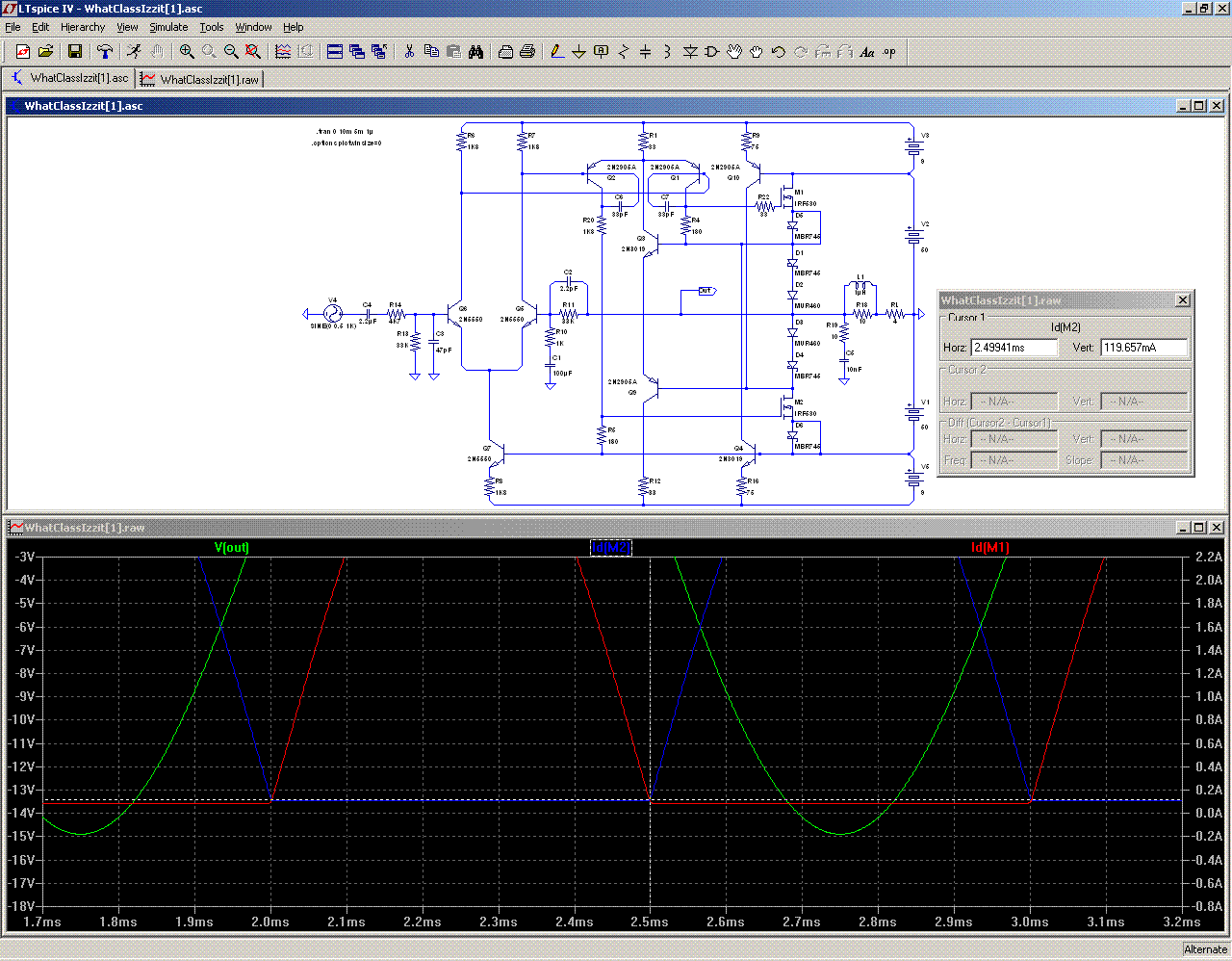Click the OUT net label in schematic
The image size is (1232, 961).
[706, 291]
